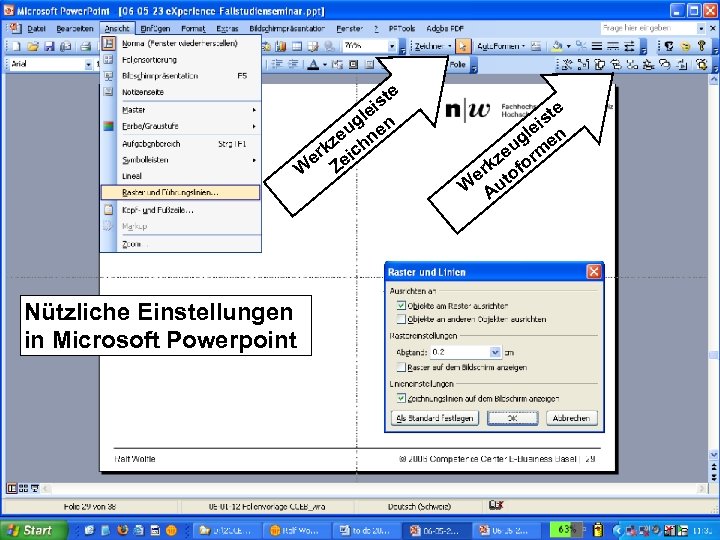This screenshot has width=720, height=540.
Task: Click the Frage hier eingeben help field
Action: click(649, 28)
